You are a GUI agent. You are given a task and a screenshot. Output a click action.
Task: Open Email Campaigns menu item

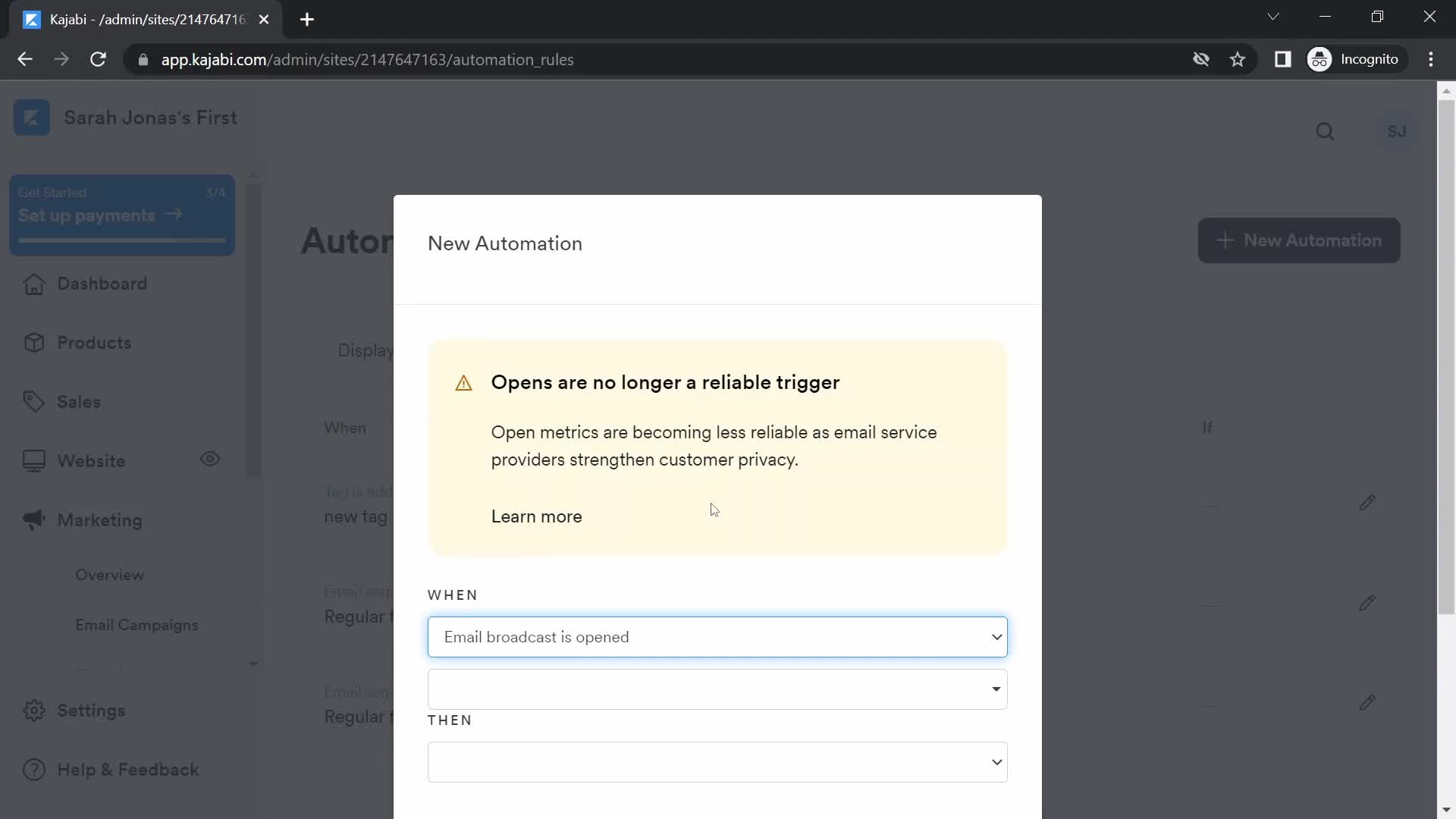point(138,625)
